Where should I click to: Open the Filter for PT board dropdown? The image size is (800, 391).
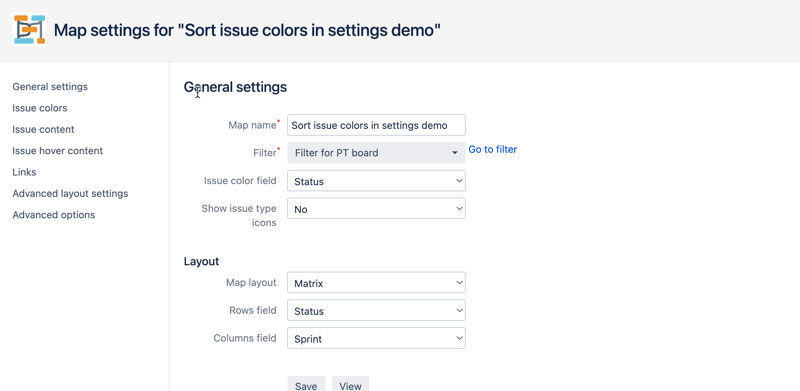pyautogui.click(x=376, y=153)
